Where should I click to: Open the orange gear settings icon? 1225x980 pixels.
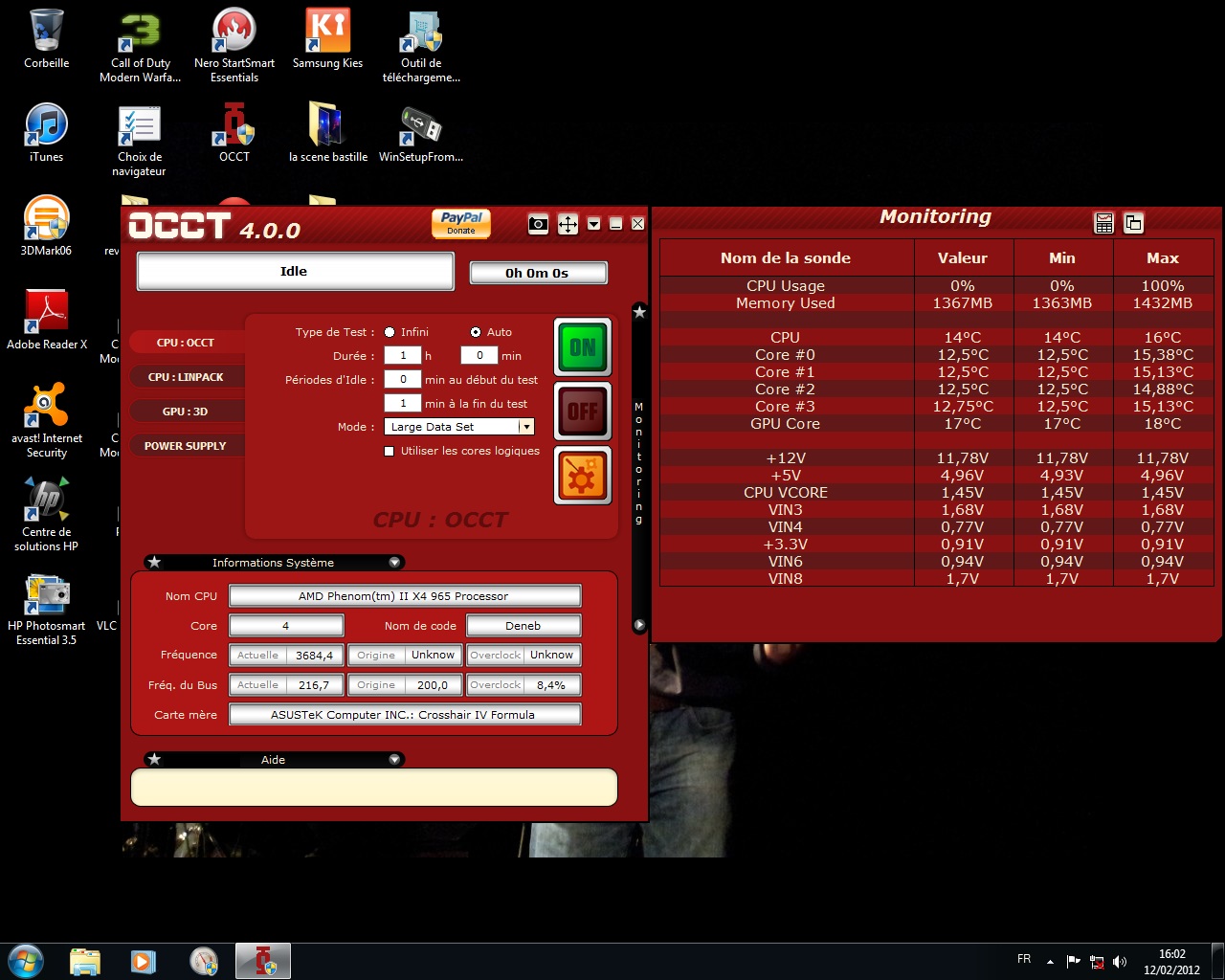click(x=582, y=476)
